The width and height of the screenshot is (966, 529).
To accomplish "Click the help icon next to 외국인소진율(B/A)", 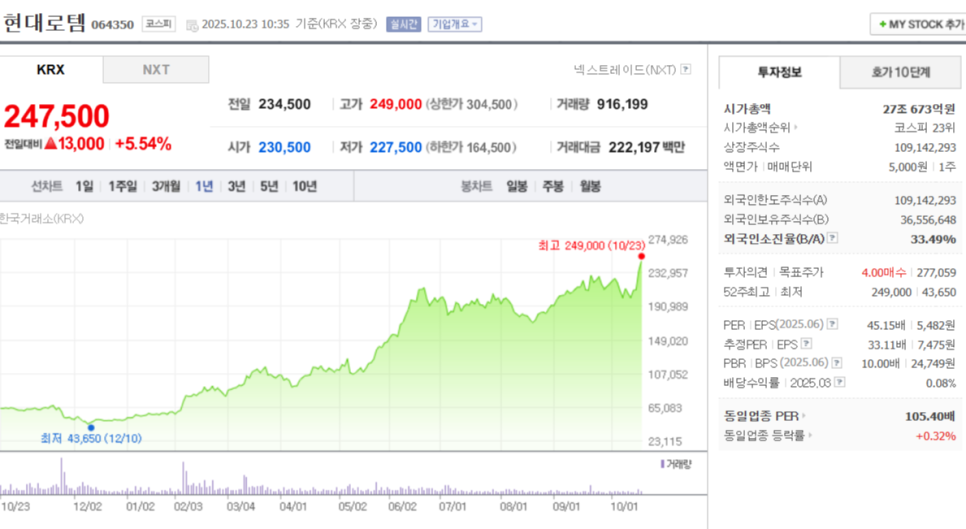I will (x=832, y=238).
